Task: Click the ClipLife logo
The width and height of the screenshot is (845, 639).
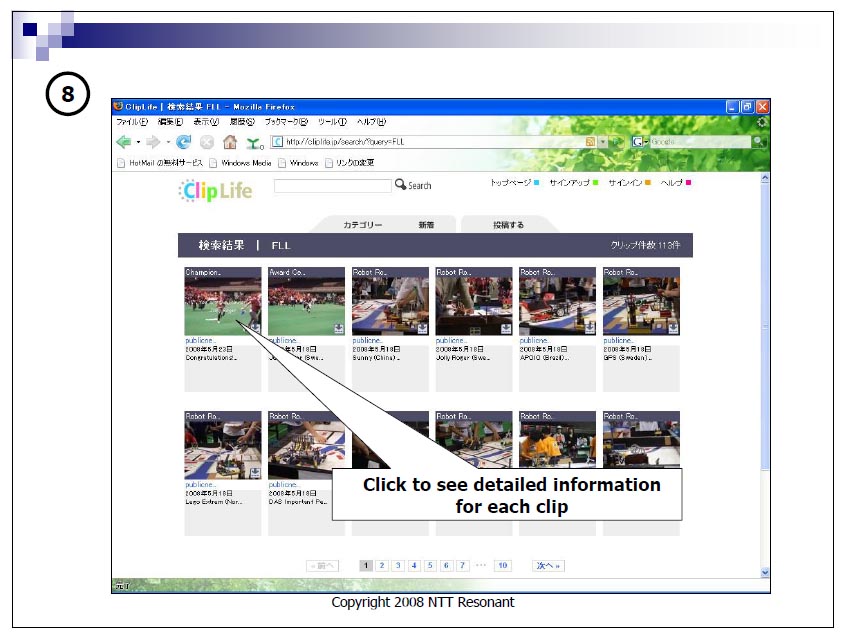Action: point(216,191)
